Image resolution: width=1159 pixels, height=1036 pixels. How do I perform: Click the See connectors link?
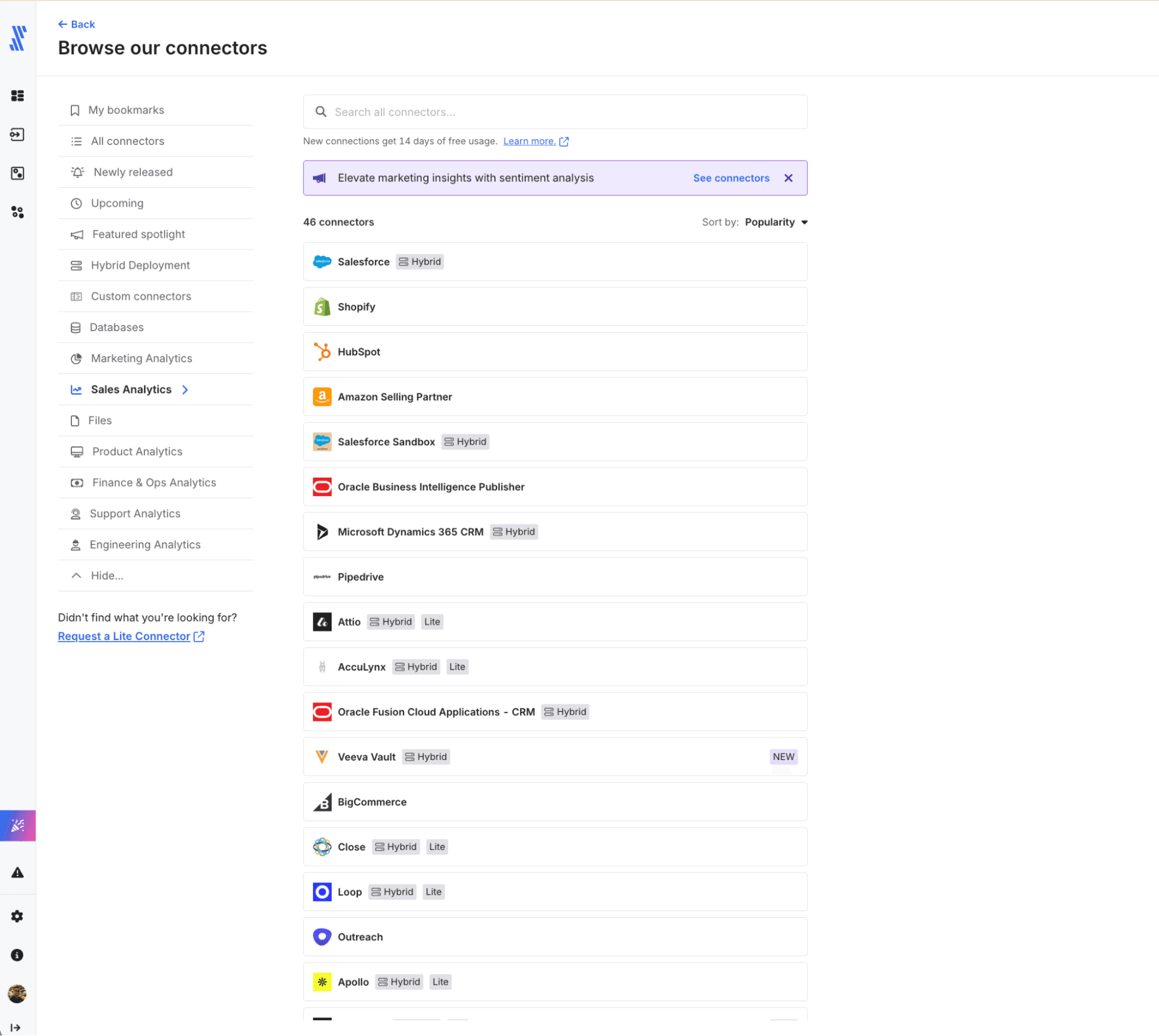pyautogui.click(x=731, y=178)
